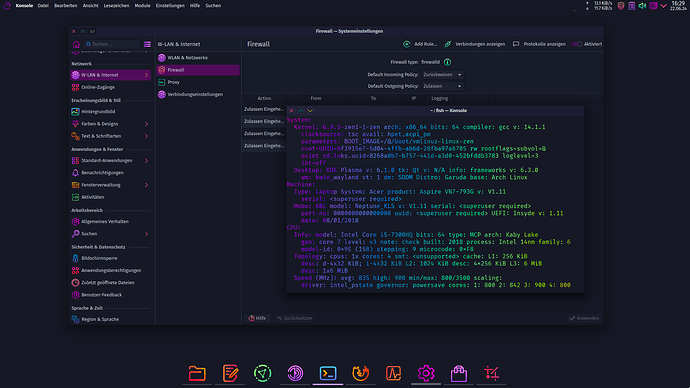
Task: Launch the file manager dock icon
Action: coord(197,373)
